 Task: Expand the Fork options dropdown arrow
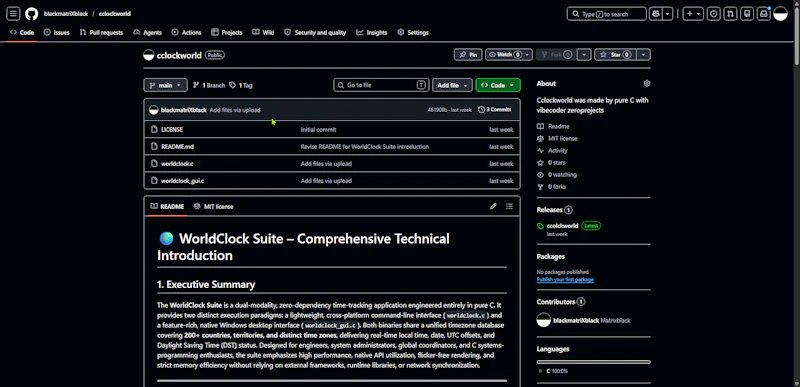[x=585, y=55]
